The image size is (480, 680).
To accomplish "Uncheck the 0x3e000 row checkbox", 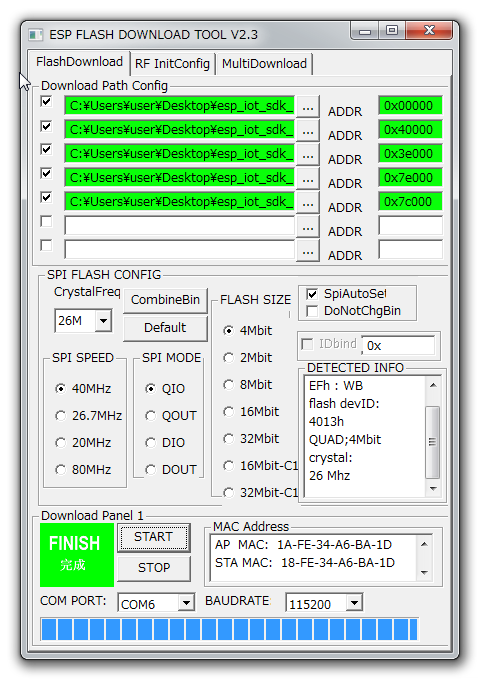I will point(46,150).
